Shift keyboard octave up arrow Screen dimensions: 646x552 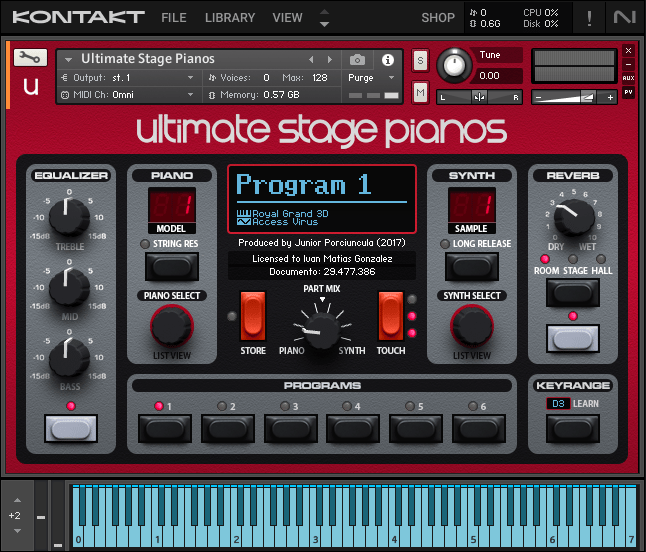[x=17, y=500]
